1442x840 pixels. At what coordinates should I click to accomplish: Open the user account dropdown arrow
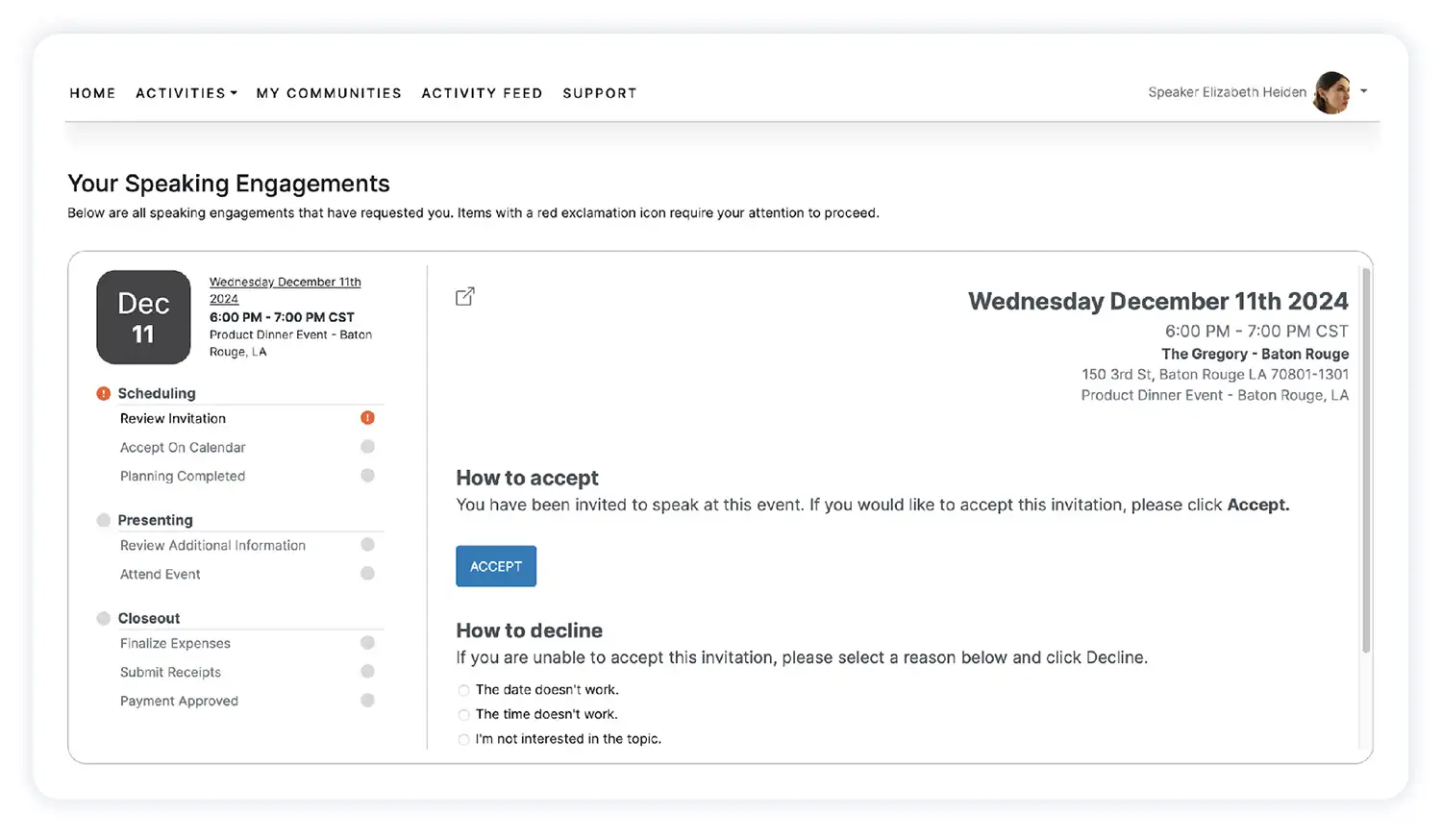(x=1363, y=92)
